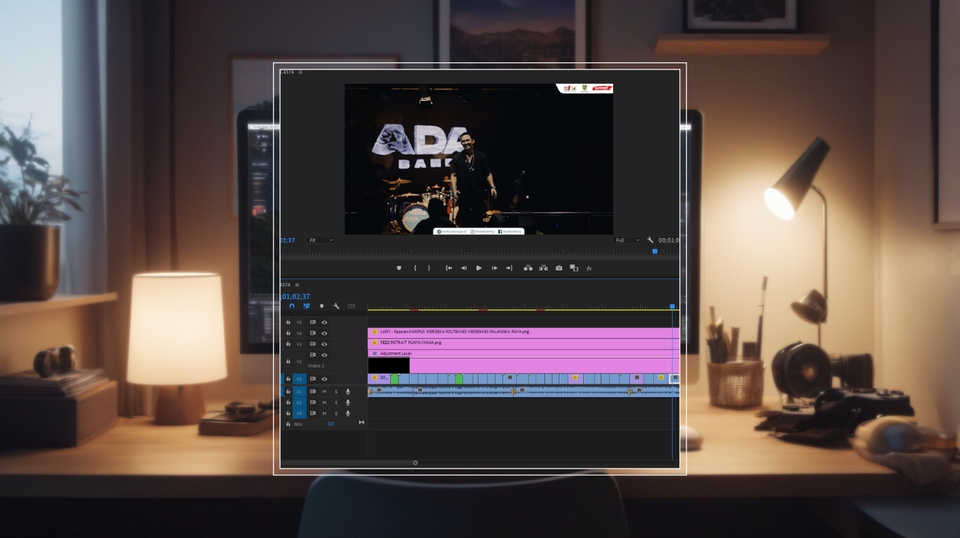Toggle V1 track targeting

299,379
